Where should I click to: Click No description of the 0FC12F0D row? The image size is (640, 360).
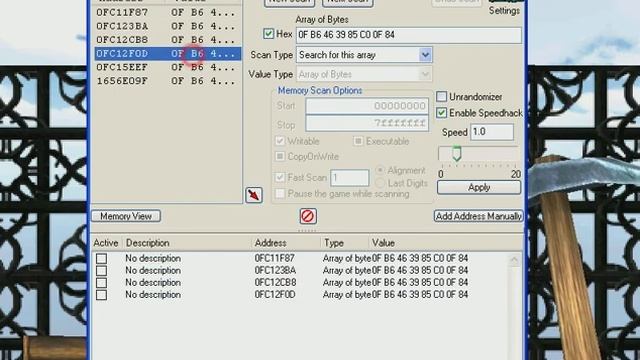(153, 295)
